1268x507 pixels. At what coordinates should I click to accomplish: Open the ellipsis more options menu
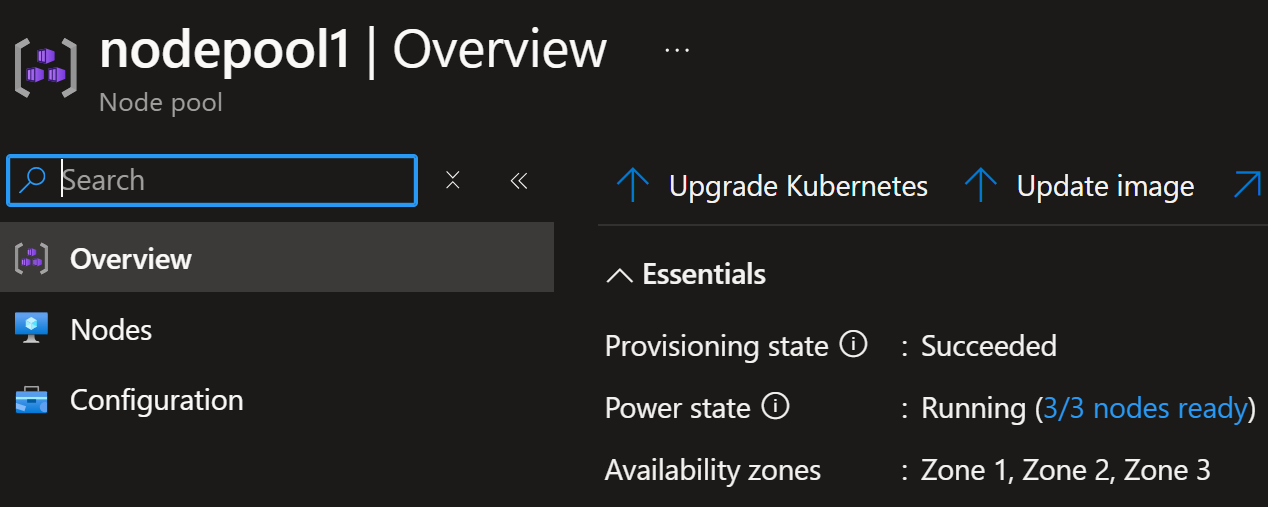click(677, 50)
